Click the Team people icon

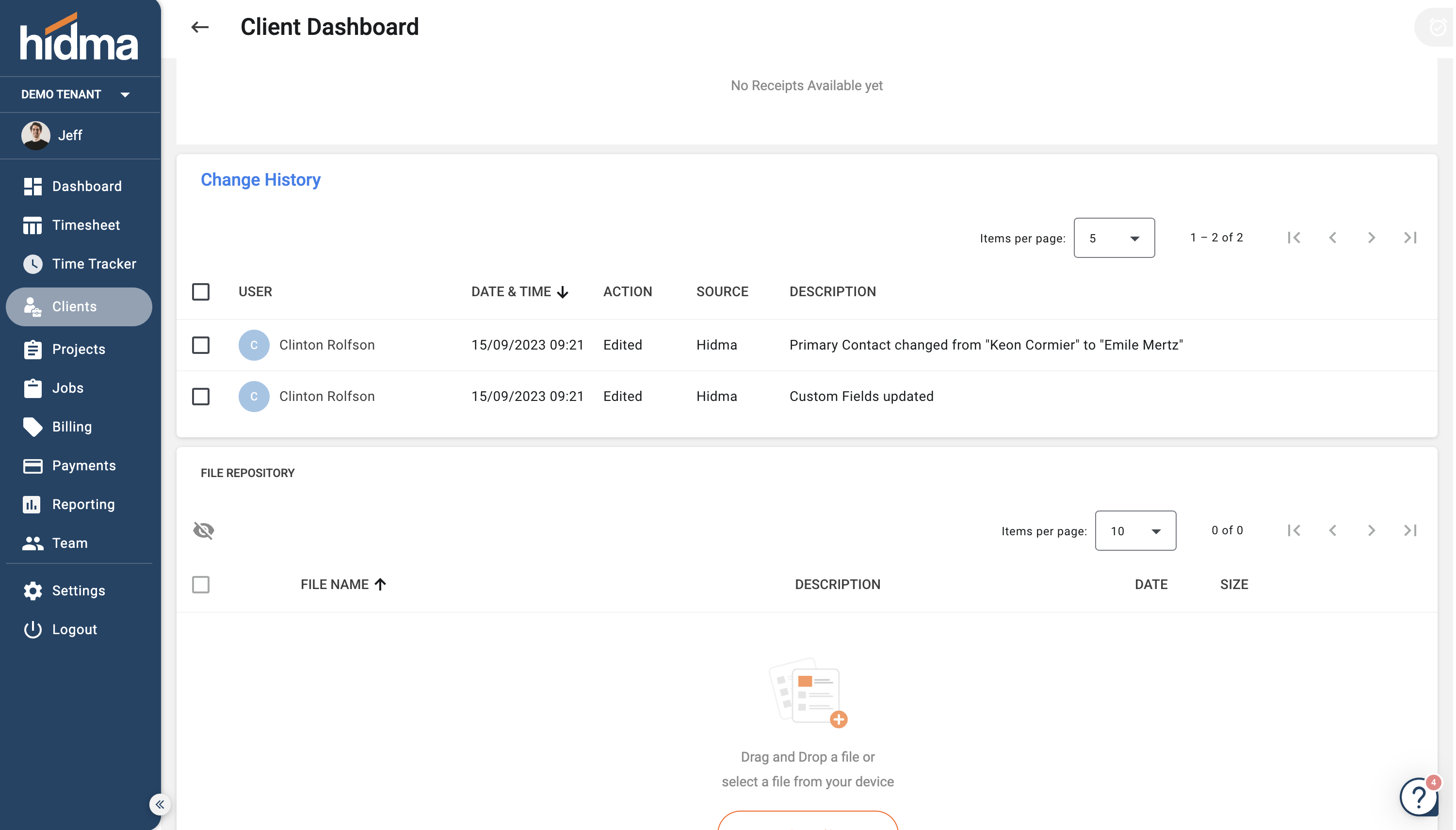pos(32,543)
